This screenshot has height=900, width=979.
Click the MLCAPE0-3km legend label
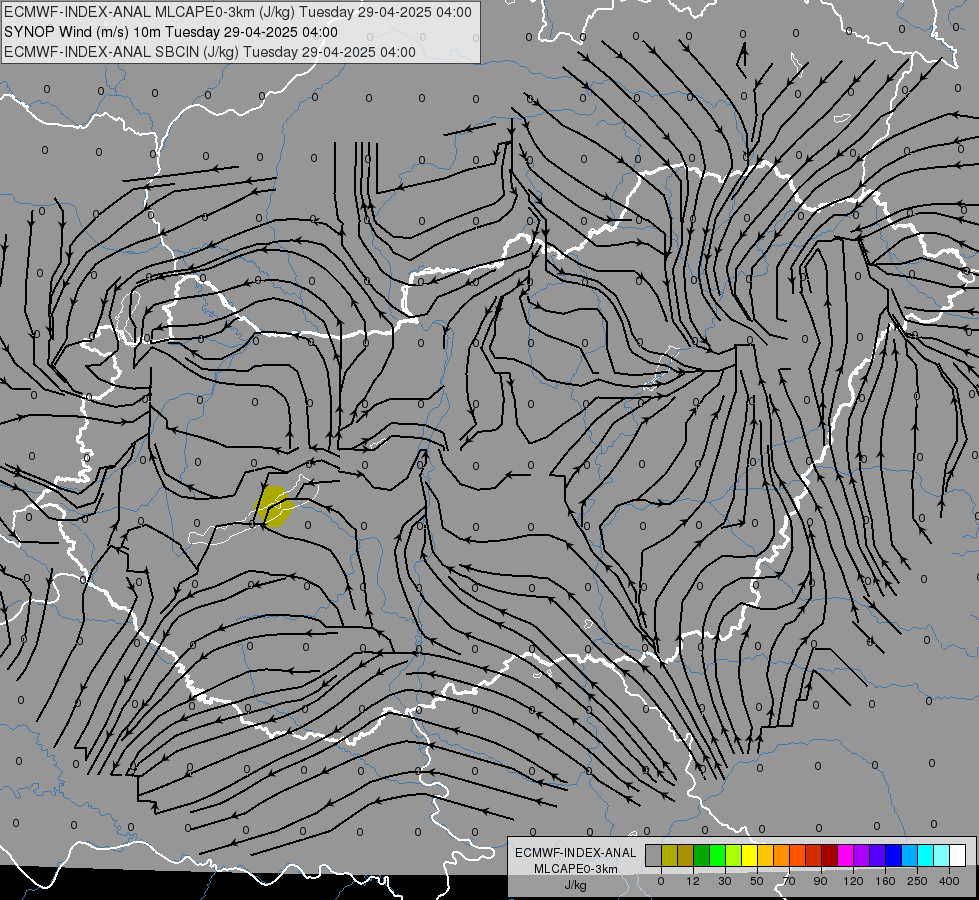pyautogui.click(x=576, y=869)
